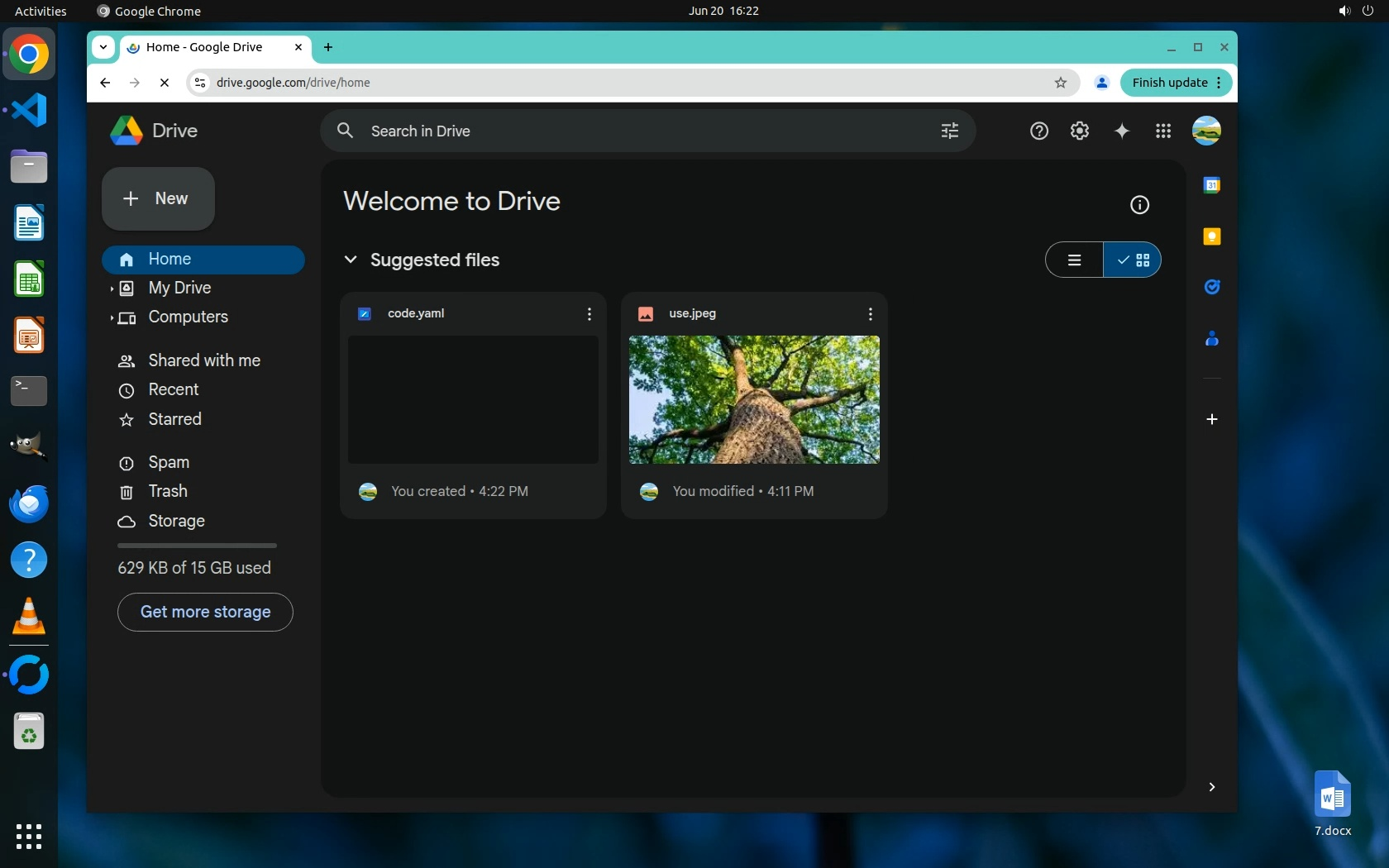The width and height of the screenshot is (1389, 868).
Task: Switch to list layout view
Action: [x=1074, y=260]
